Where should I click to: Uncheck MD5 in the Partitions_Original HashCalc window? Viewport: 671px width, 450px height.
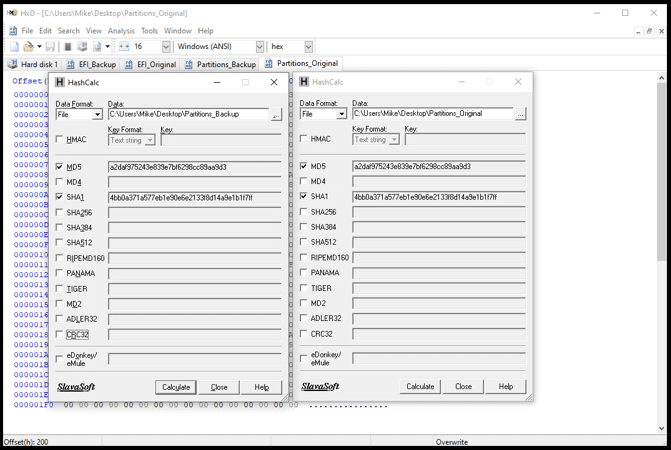(x=304, y=166)
